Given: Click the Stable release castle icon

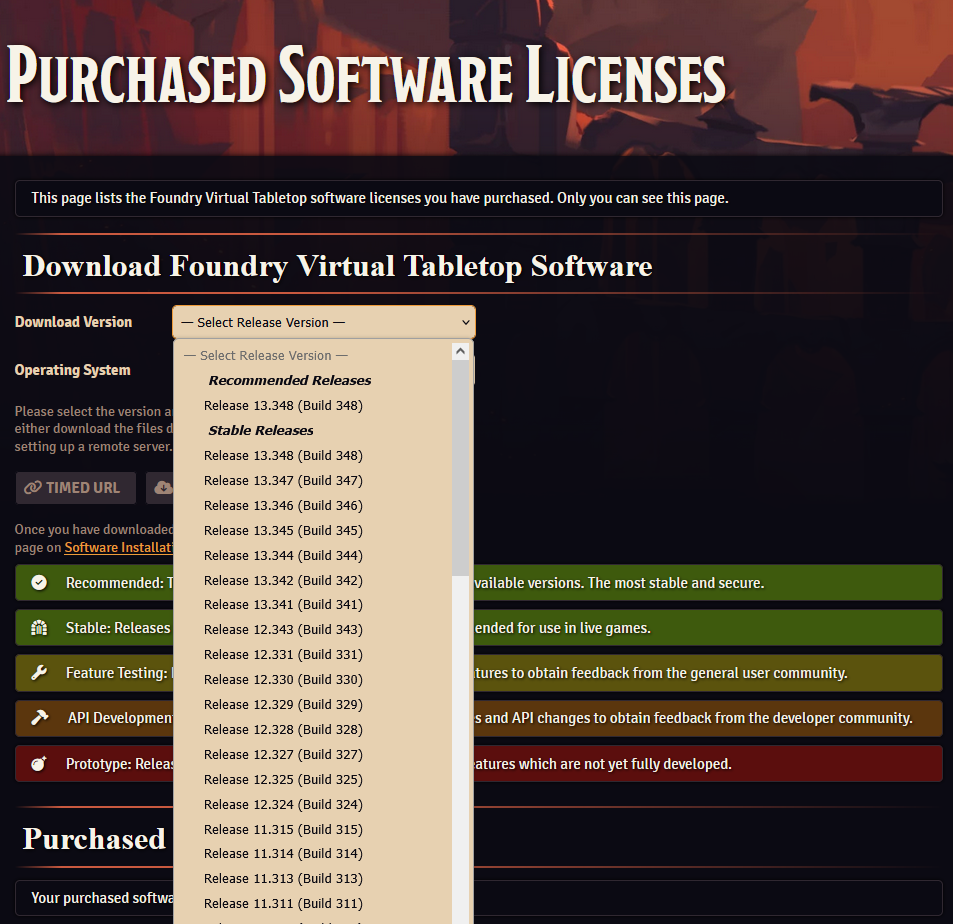Looking at the screenshot, I should pyautogui.click(x=39, y=628).
